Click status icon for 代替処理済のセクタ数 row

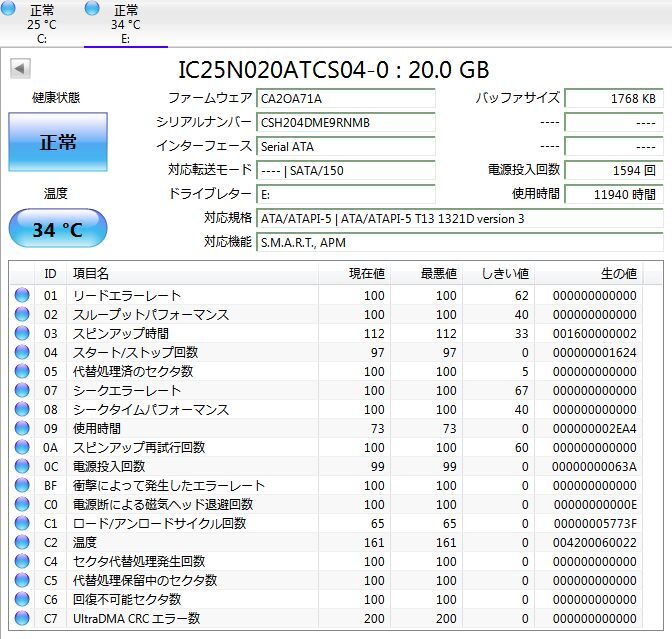click(x=22, y=372)
